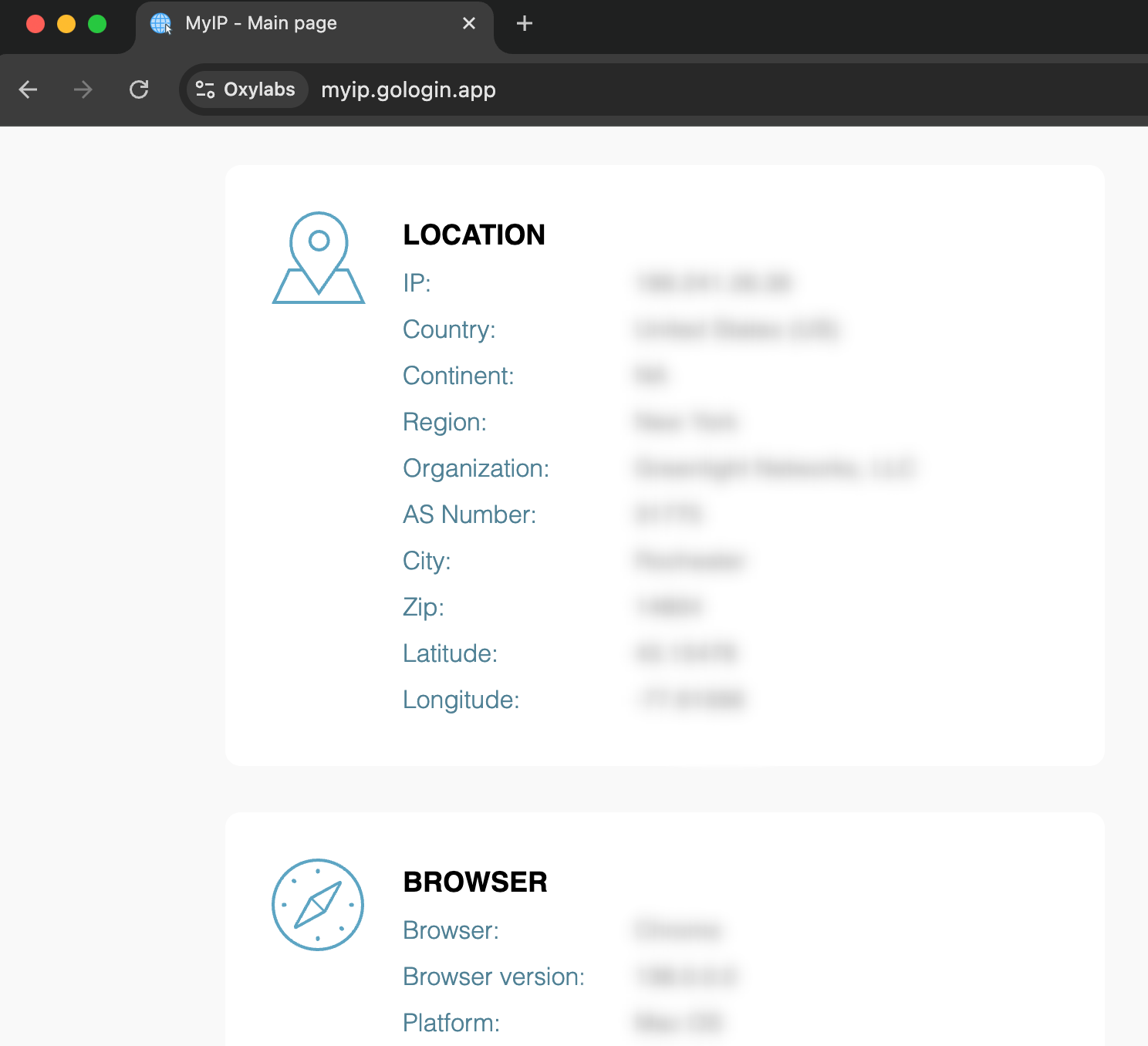Close the MyIP - Main page tab
This screenshot has width=1148, height=1046.
point(468,23)
